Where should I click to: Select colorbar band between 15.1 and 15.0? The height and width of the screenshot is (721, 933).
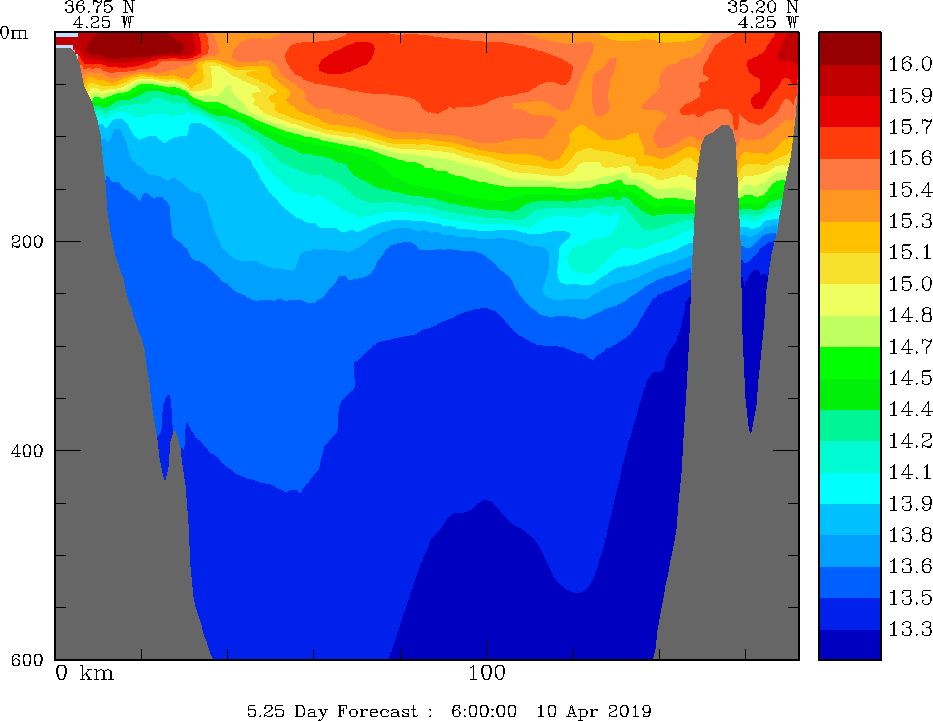[849, 268]
